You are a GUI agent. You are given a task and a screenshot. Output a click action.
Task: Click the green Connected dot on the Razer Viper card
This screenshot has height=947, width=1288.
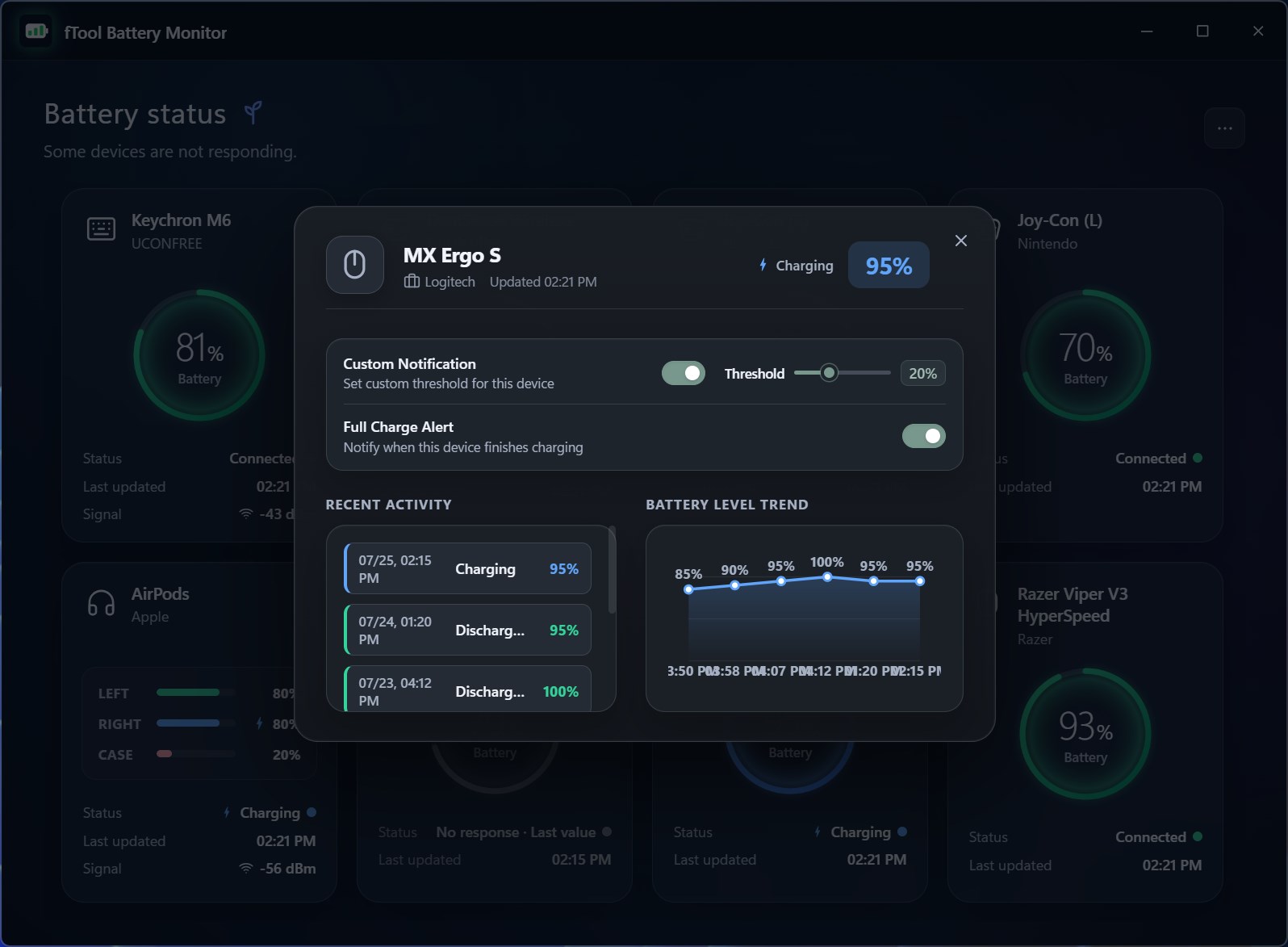[x=1198, y=836]
